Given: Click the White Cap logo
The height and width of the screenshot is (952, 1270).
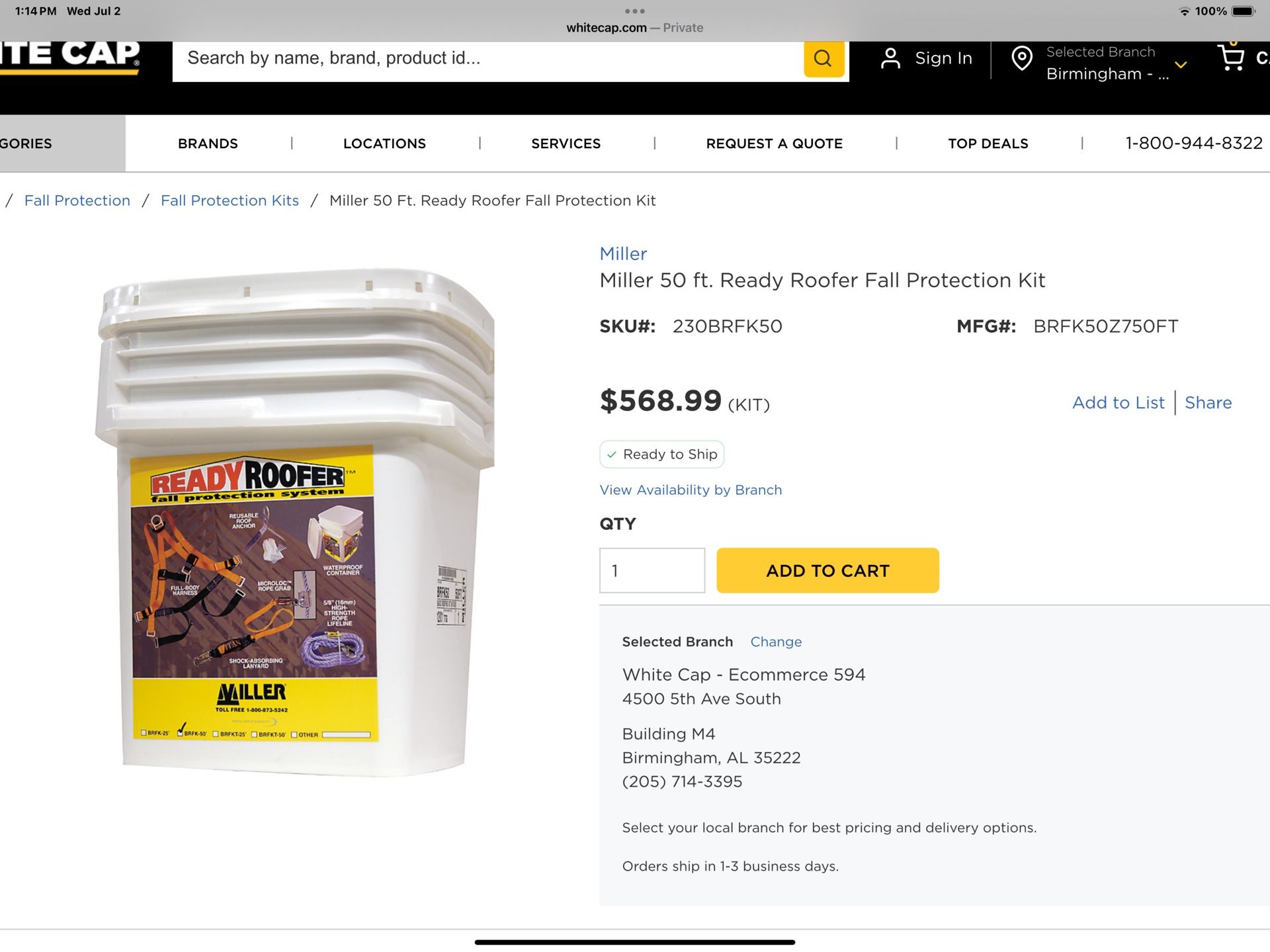Looking at the screenshot, I should tap(69, 56).
